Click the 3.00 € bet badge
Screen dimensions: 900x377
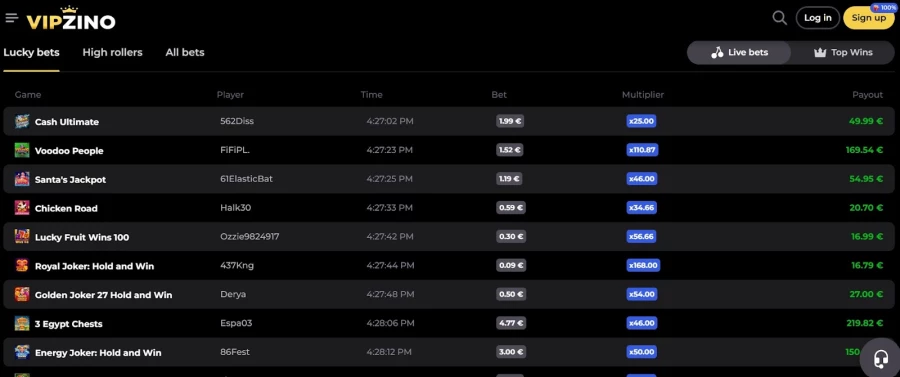tap(511, 352)
